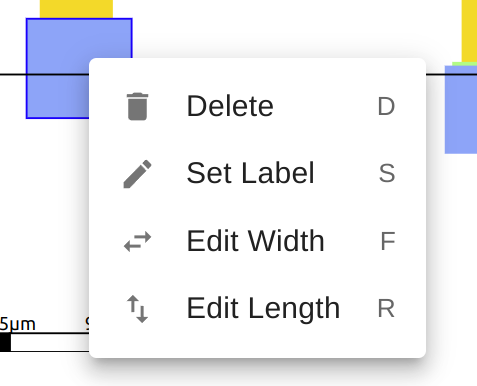Click the thin green strip above right blue rectangle
This screenshot has width=477, height=386.
point(465,64)
